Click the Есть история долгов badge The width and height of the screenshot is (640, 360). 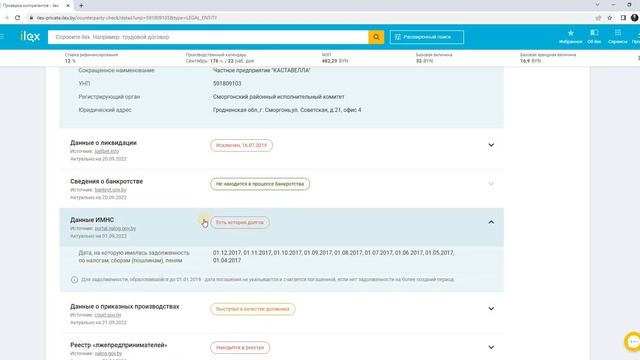pyautogui.click(x=240, y=222)
